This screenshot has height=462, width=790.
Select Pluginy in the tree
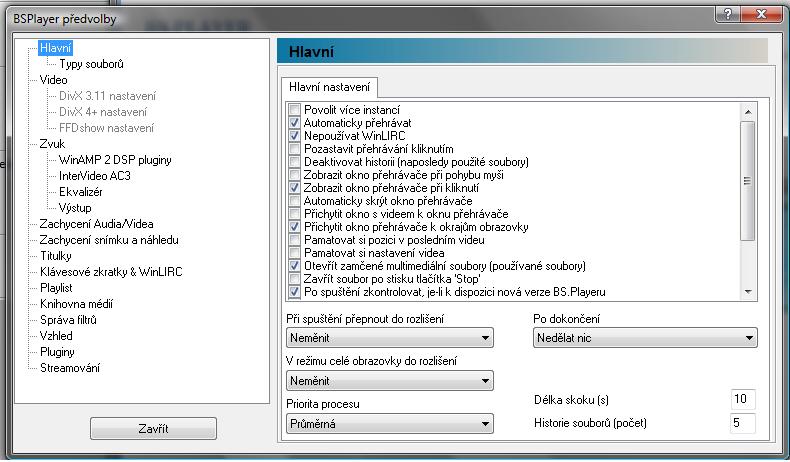point(57,352)
